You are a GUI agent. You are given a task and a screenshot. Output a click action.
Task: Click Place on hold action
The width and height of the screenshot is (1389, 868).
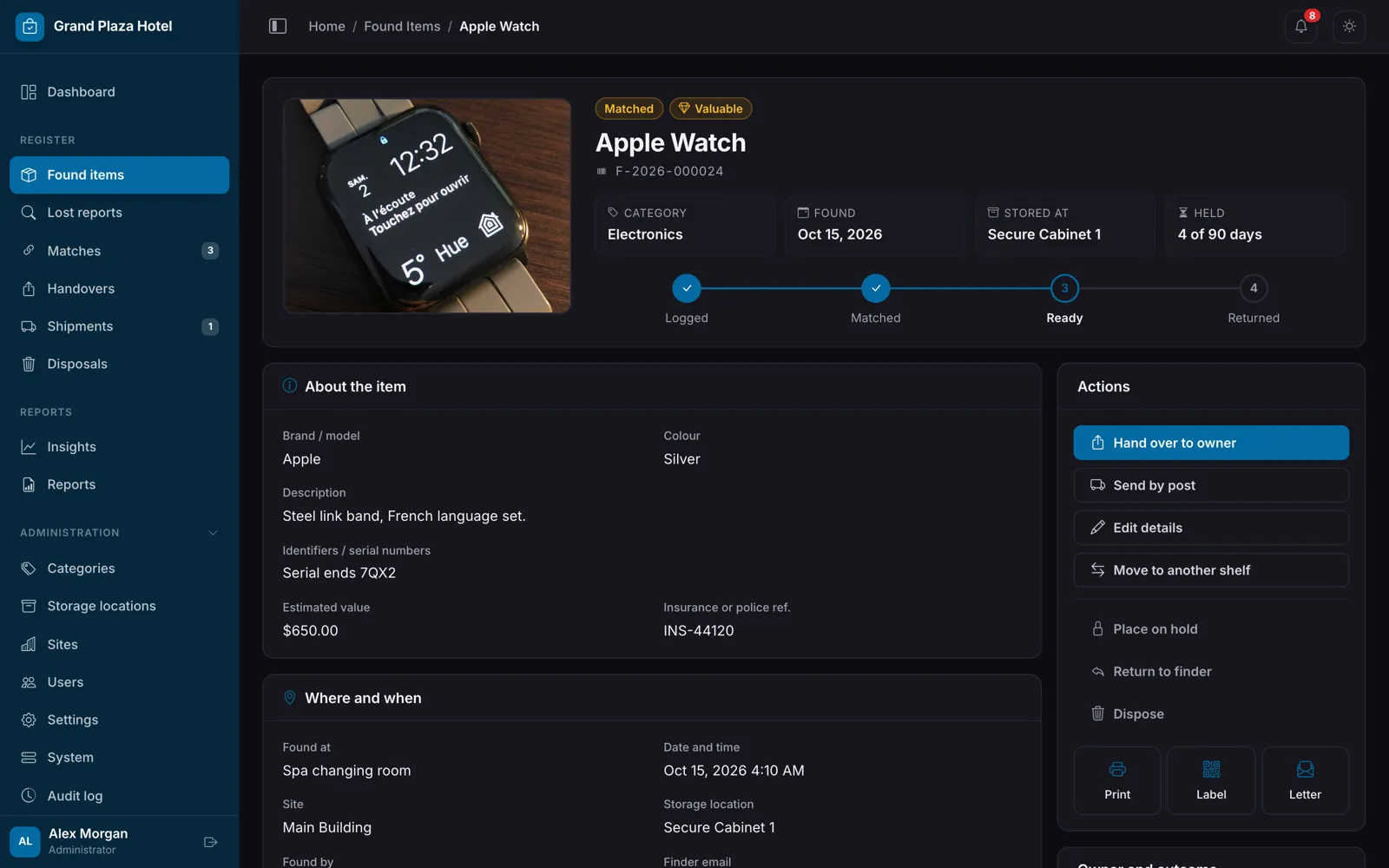[1211, 629]
